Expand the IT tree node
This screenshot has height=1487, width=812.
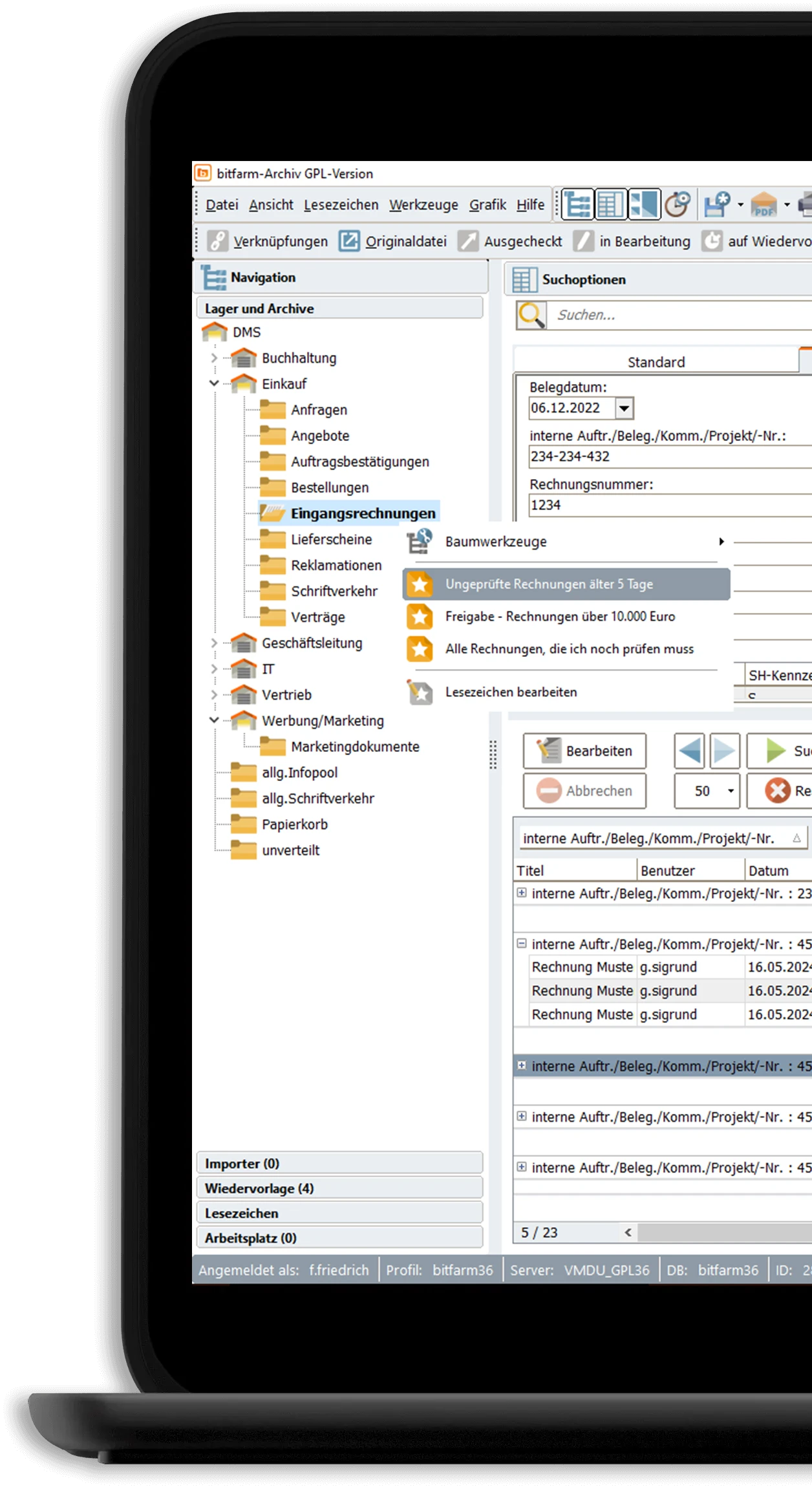[214, 669]
